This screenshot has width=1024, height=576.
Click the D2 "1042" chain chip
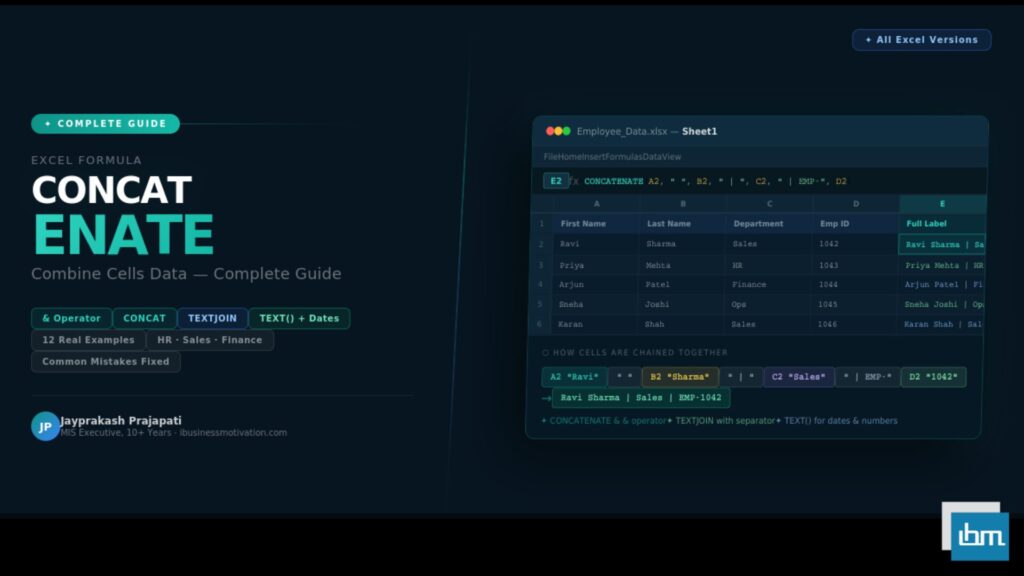933,377
